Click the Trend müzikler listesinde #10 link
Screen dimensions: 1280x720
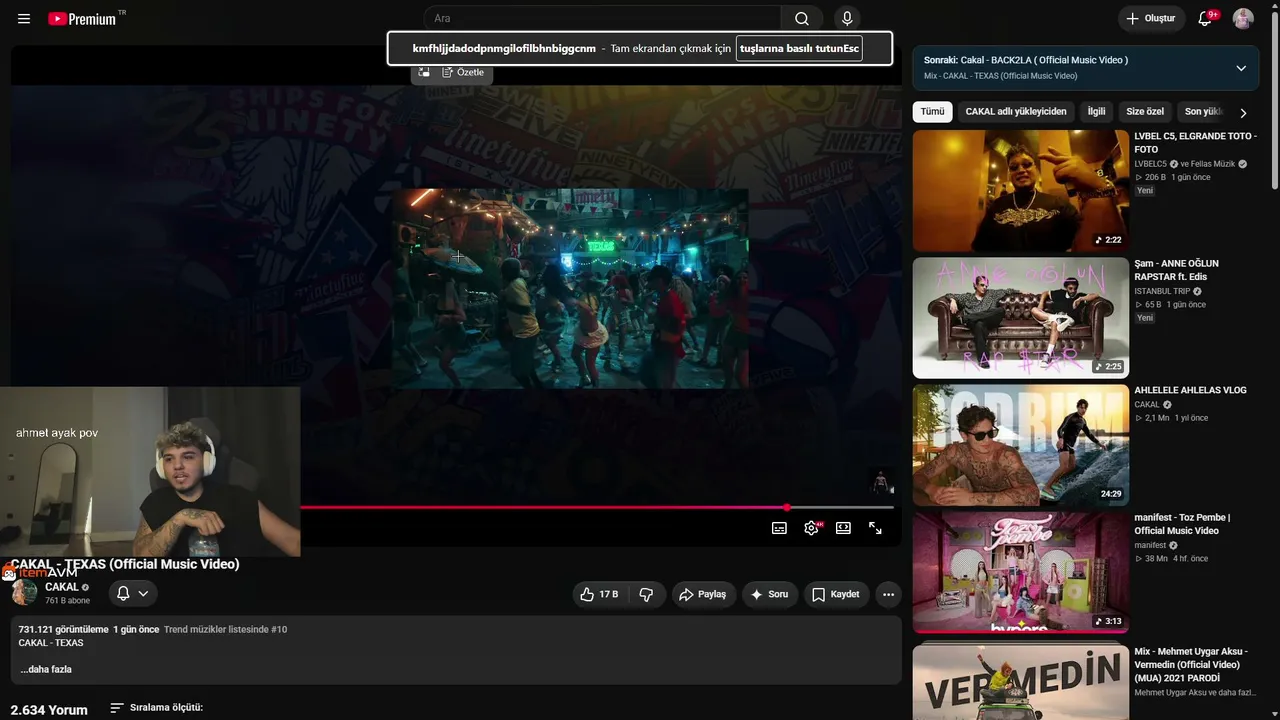click(x=225, y=630)
